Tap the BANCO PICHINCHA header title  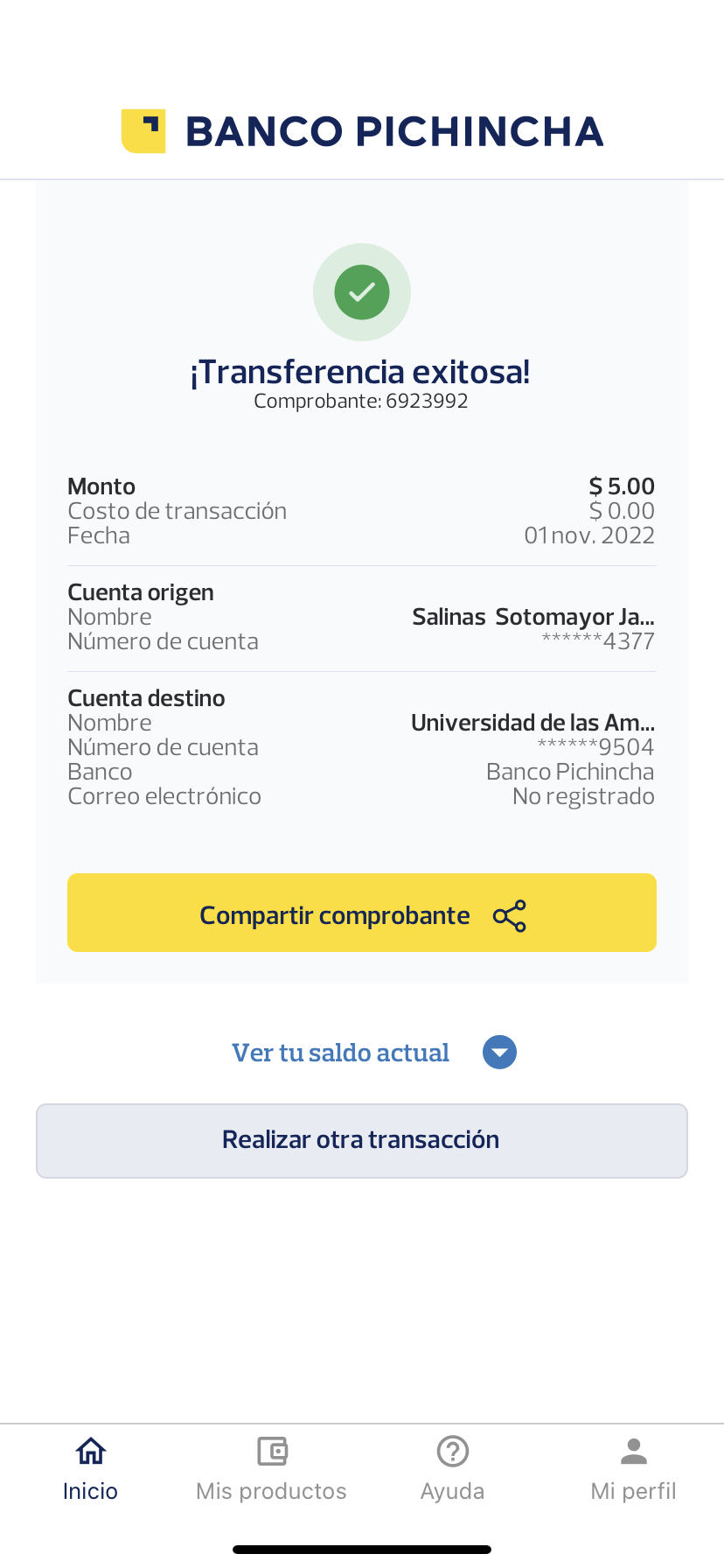[394, 132]
